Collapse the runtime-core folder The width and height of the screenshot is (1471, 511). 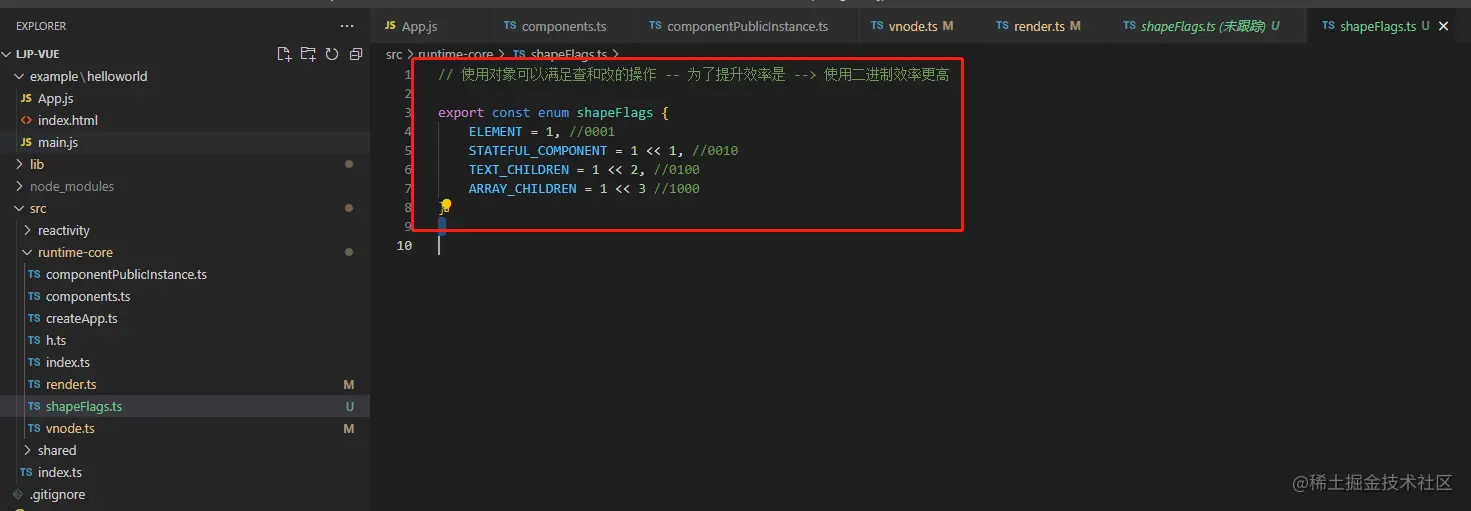click(28, 252)
